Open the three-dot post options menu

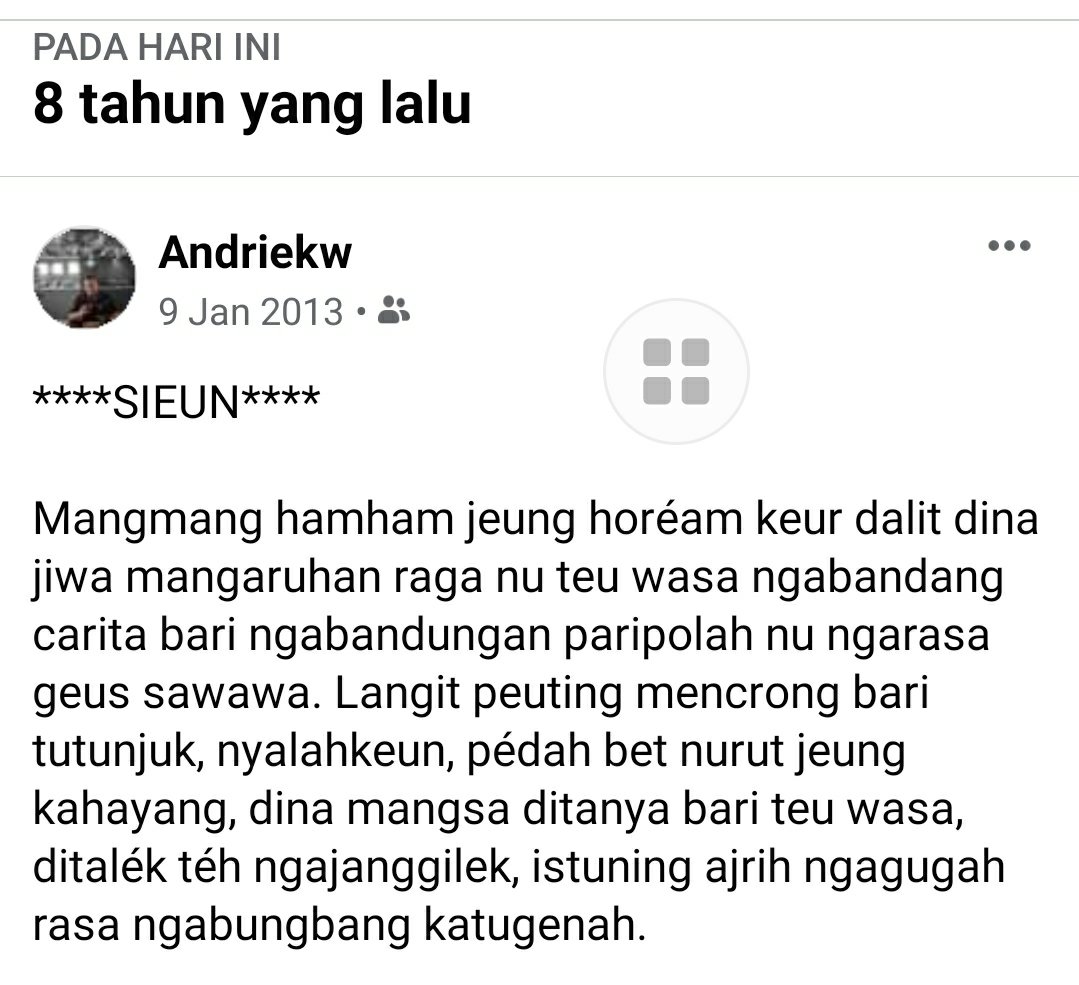tap(1009, 246)
